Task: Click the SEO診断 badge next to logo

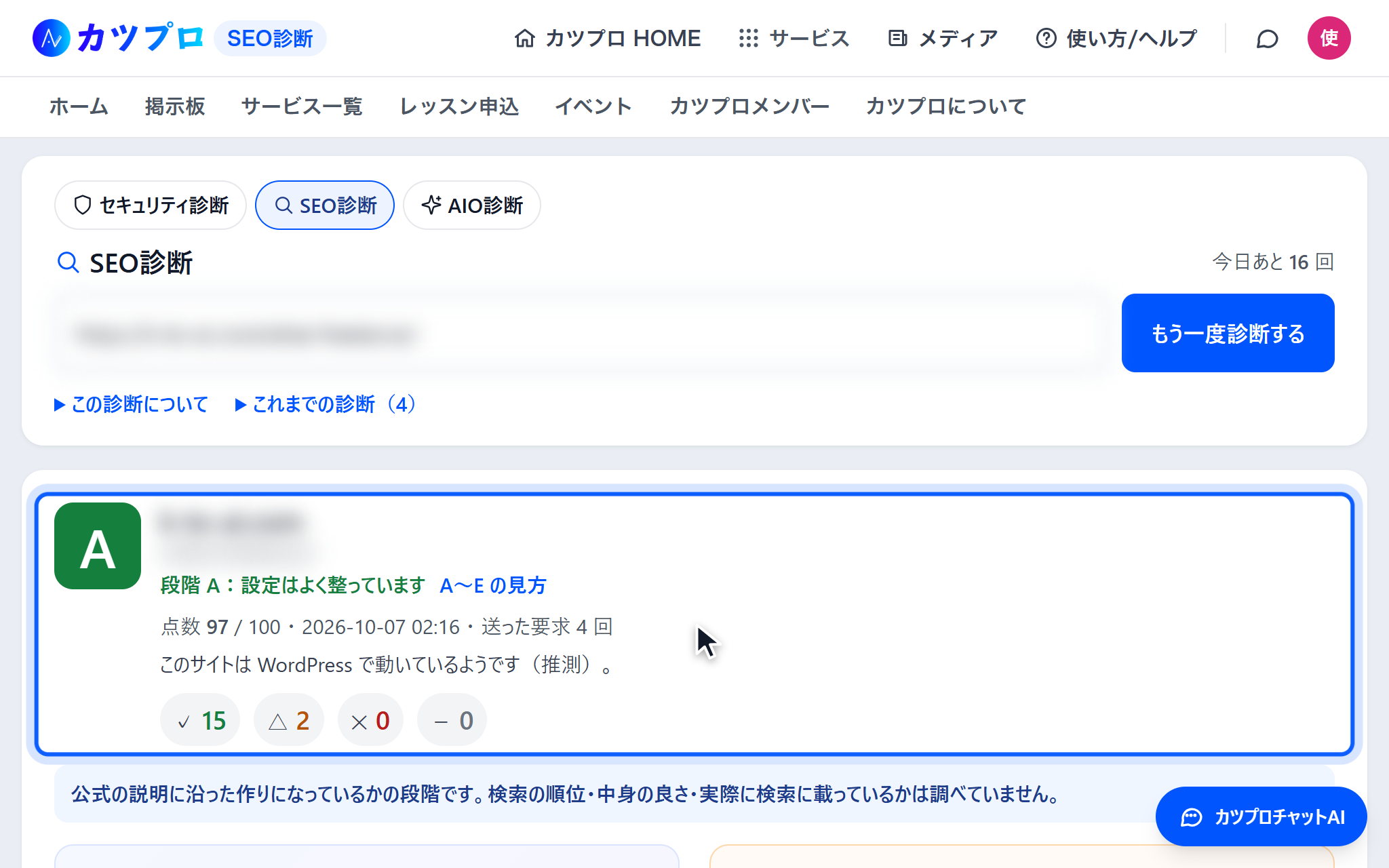Action: click(270, 39)
